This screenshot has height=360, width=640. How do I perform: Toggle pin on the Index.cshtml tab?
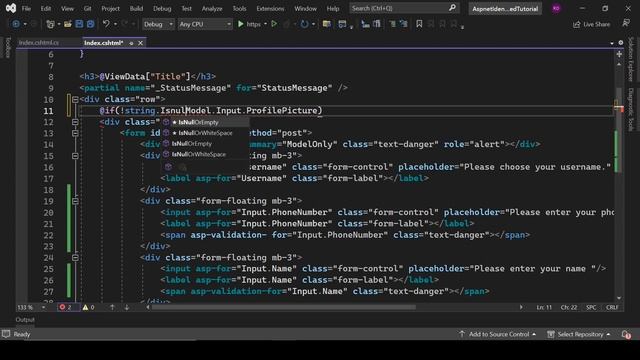131,43
